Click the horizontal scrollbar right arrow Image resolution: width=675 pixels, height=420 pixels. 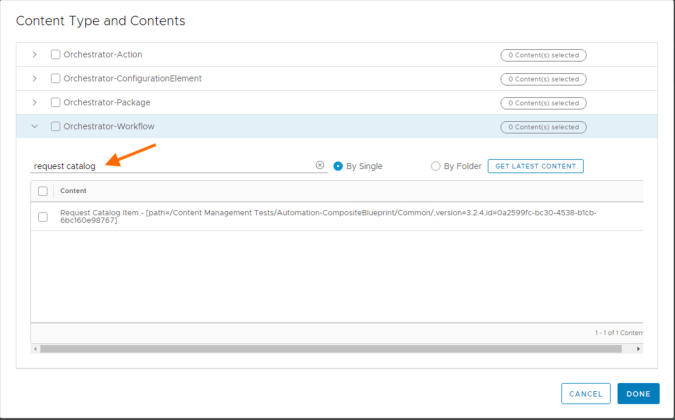(639, 349)
